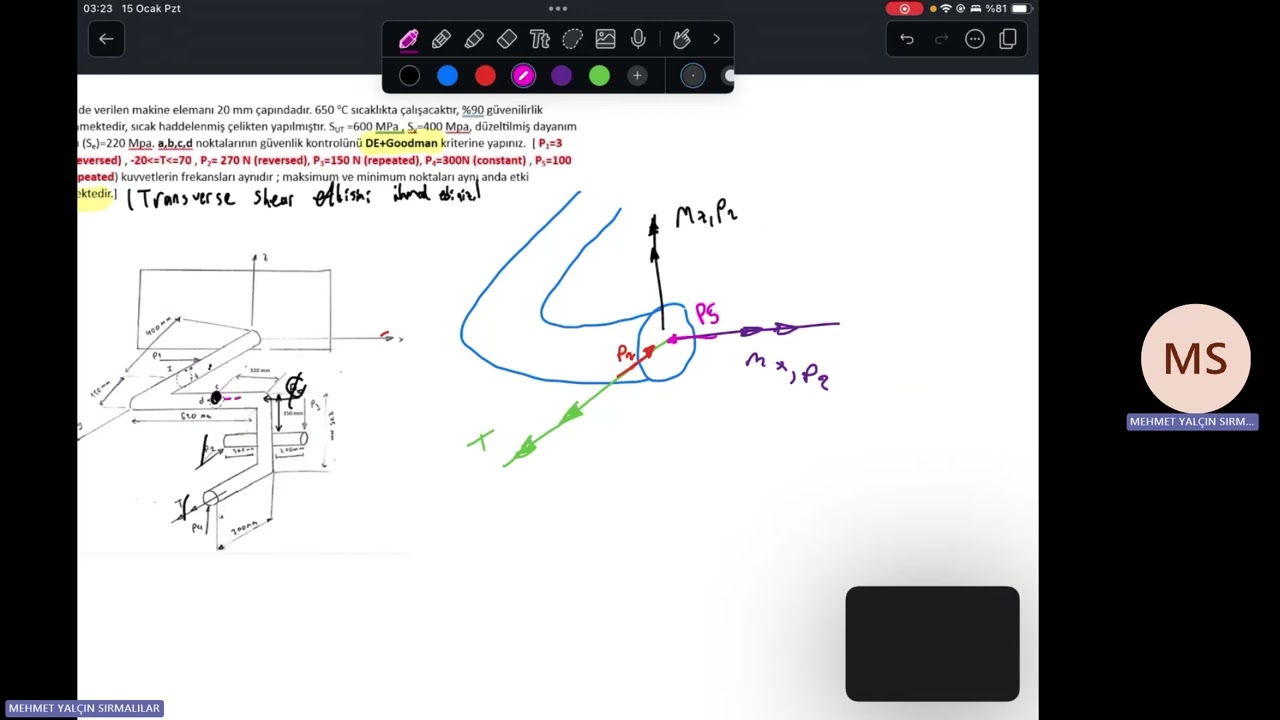
Task: Select the Highlighter tool
Action: click(x=474, y=39)
